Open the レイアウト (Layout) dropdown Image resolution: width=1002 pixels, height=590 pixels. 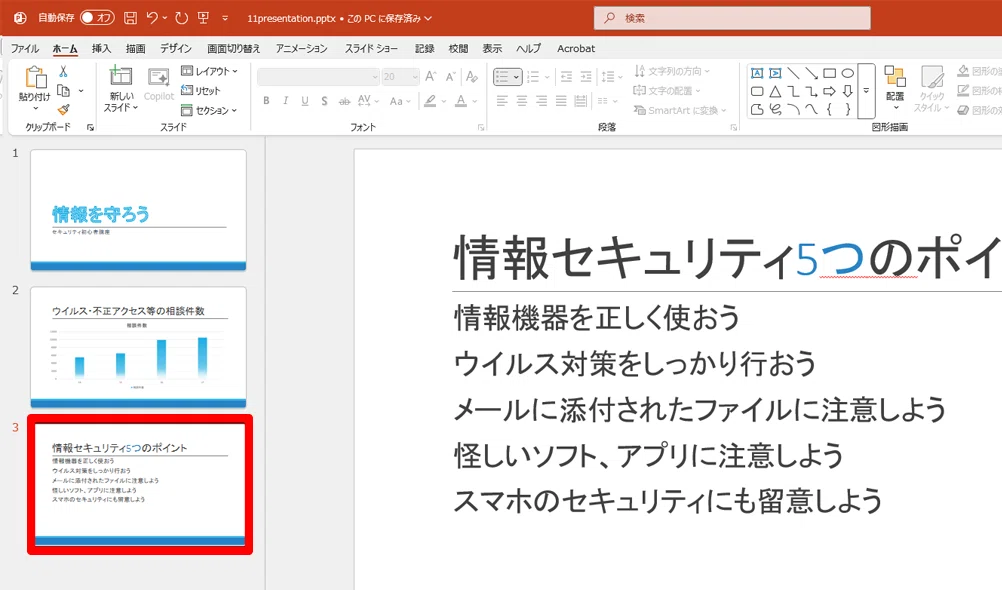(x=210, y=71)
